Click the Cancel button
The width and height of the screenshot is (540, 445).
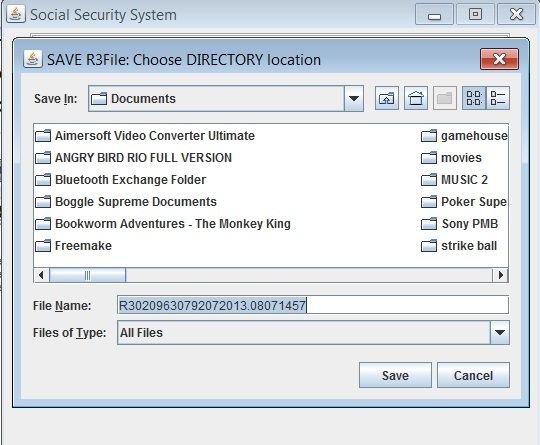(473, 375)
